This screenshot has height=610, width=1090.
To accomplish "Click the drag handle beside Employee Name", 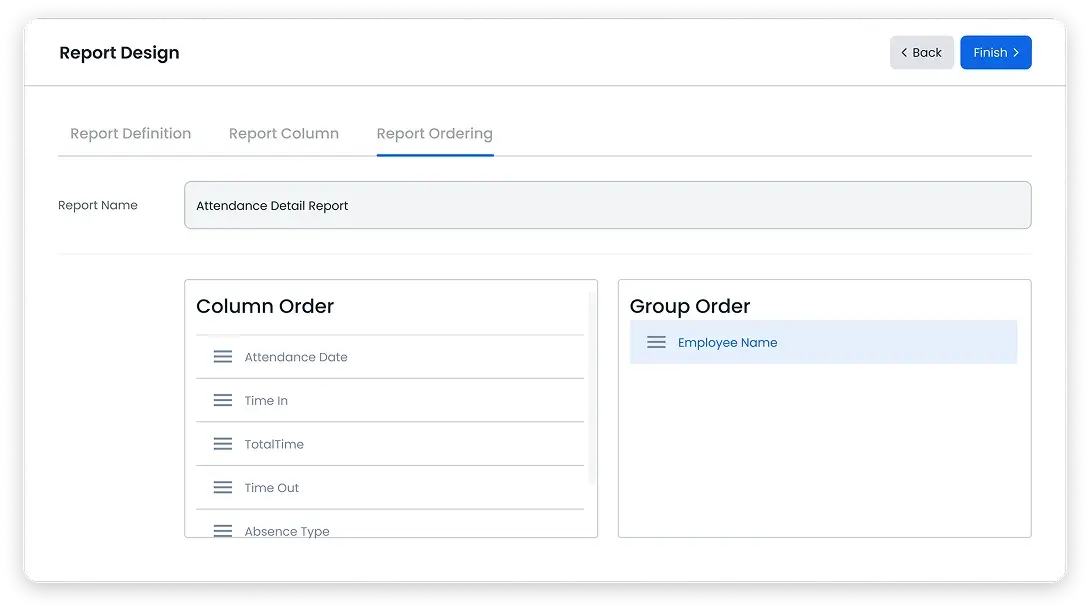I will coord(656,343).
